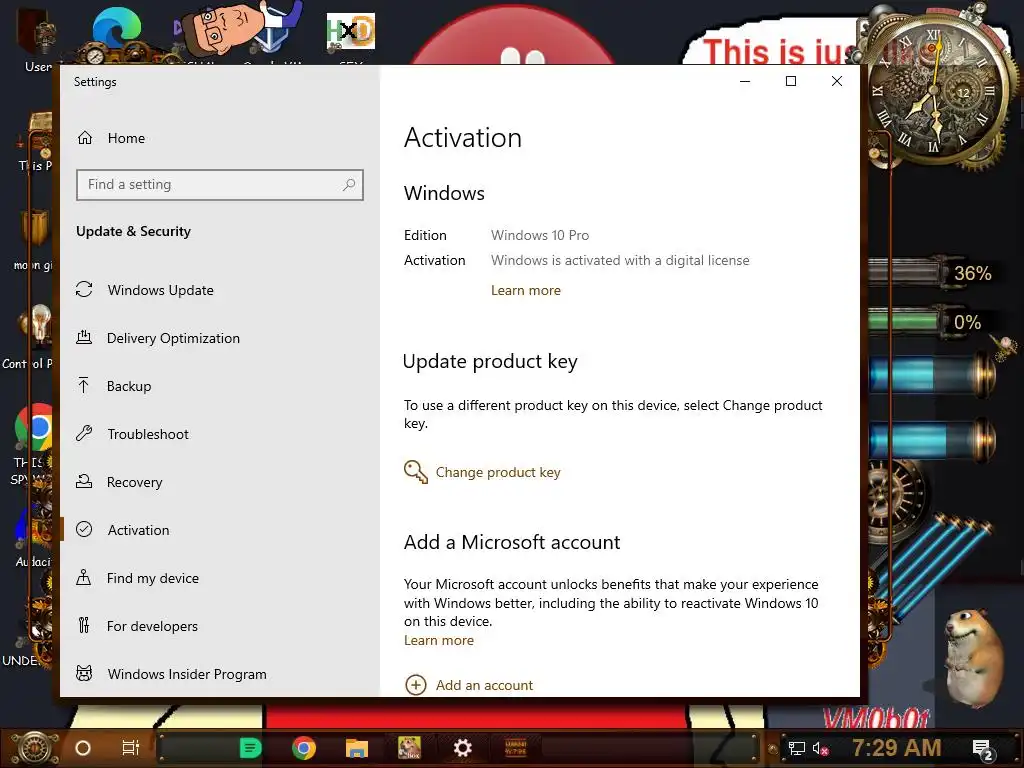The height and width of the screenshot is (768, 1024).
Task: Click the Delivery Optimization icon
Action: point(84,338)
